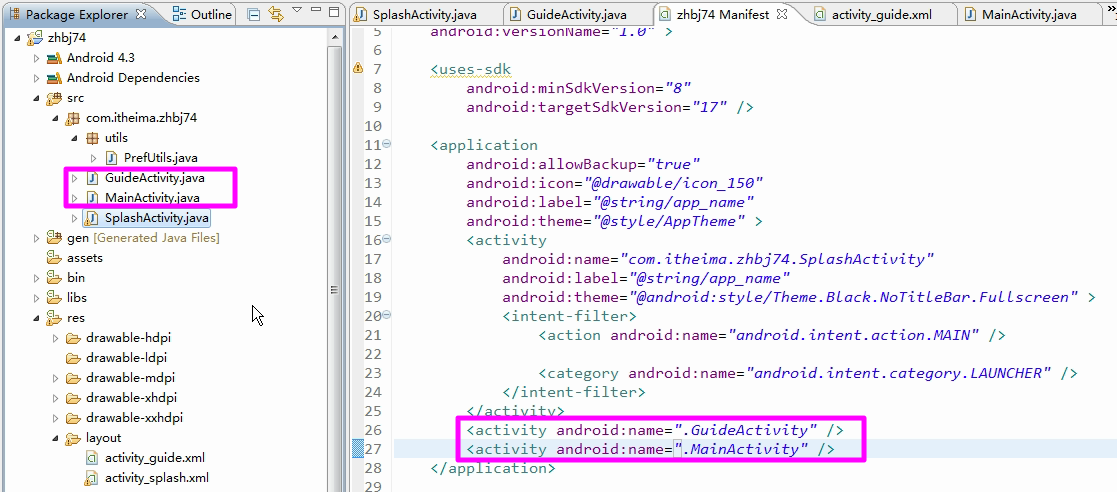The width and height of the screenshot is (1117, 492).
Task: Fold the application element at line 11
Action: [387, 144]
